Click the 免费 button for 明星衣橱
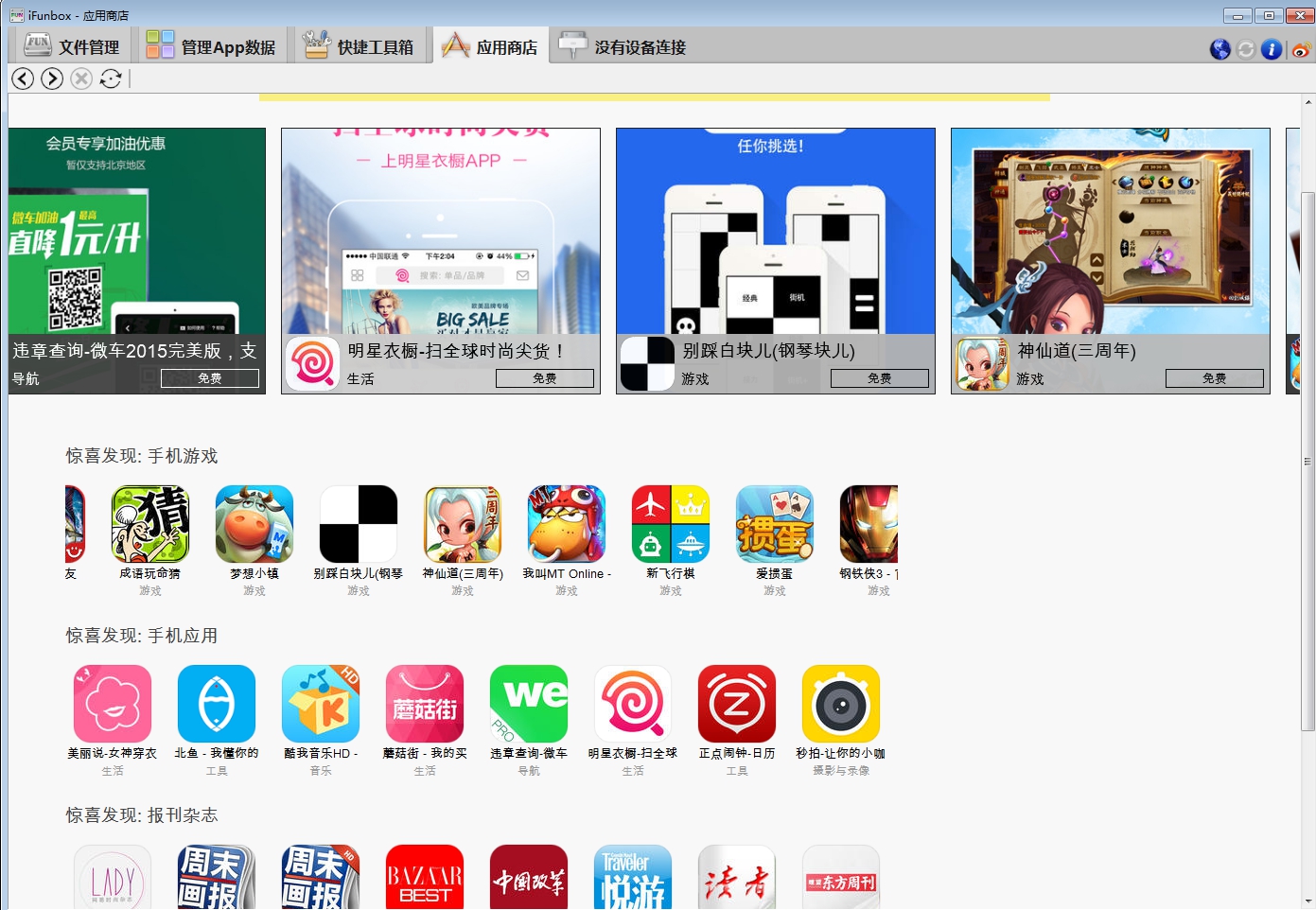Viewport: 1316px width, 910px height. click(545, 377)
